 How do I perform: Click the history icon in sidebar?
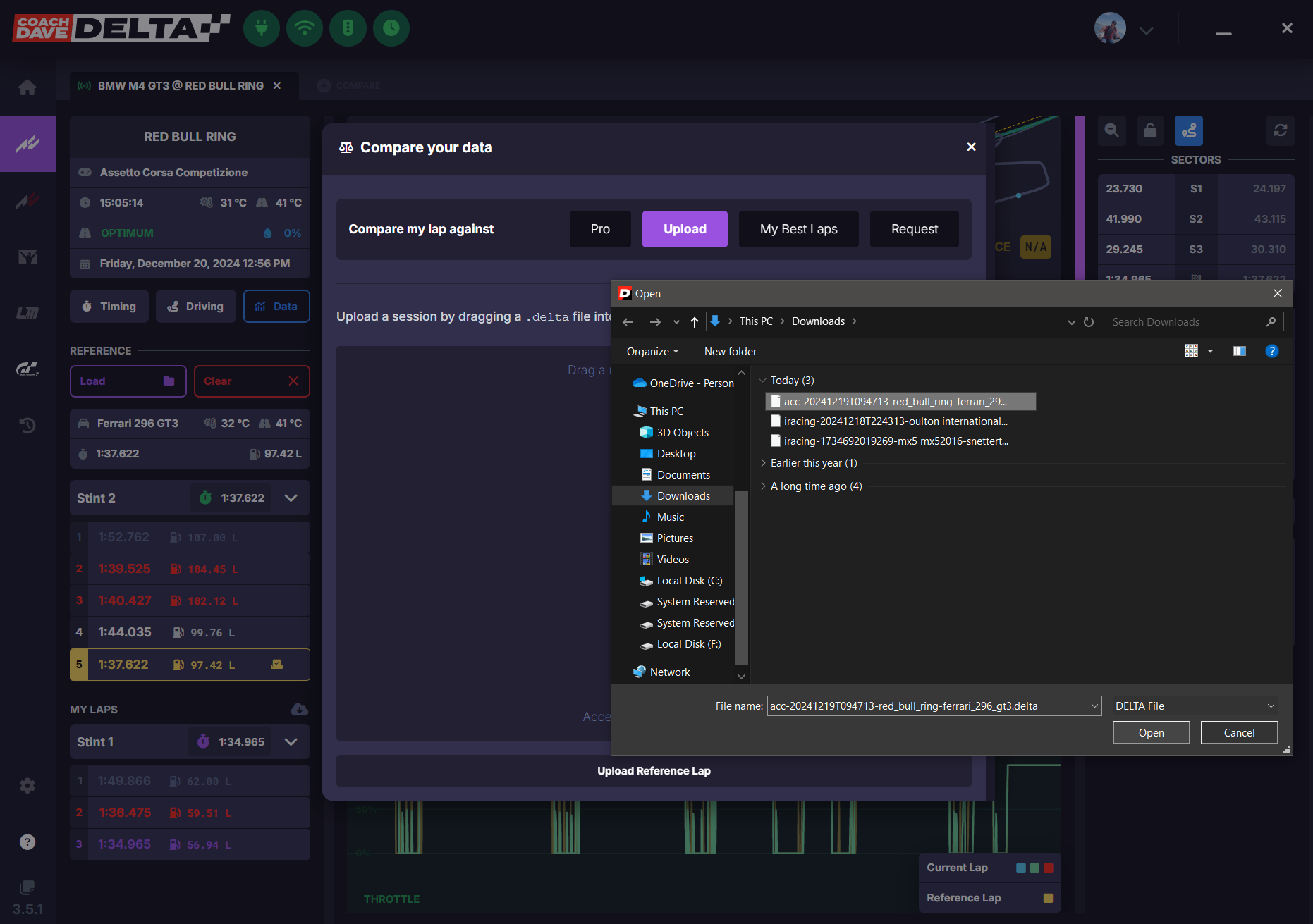tap(28, 425)
